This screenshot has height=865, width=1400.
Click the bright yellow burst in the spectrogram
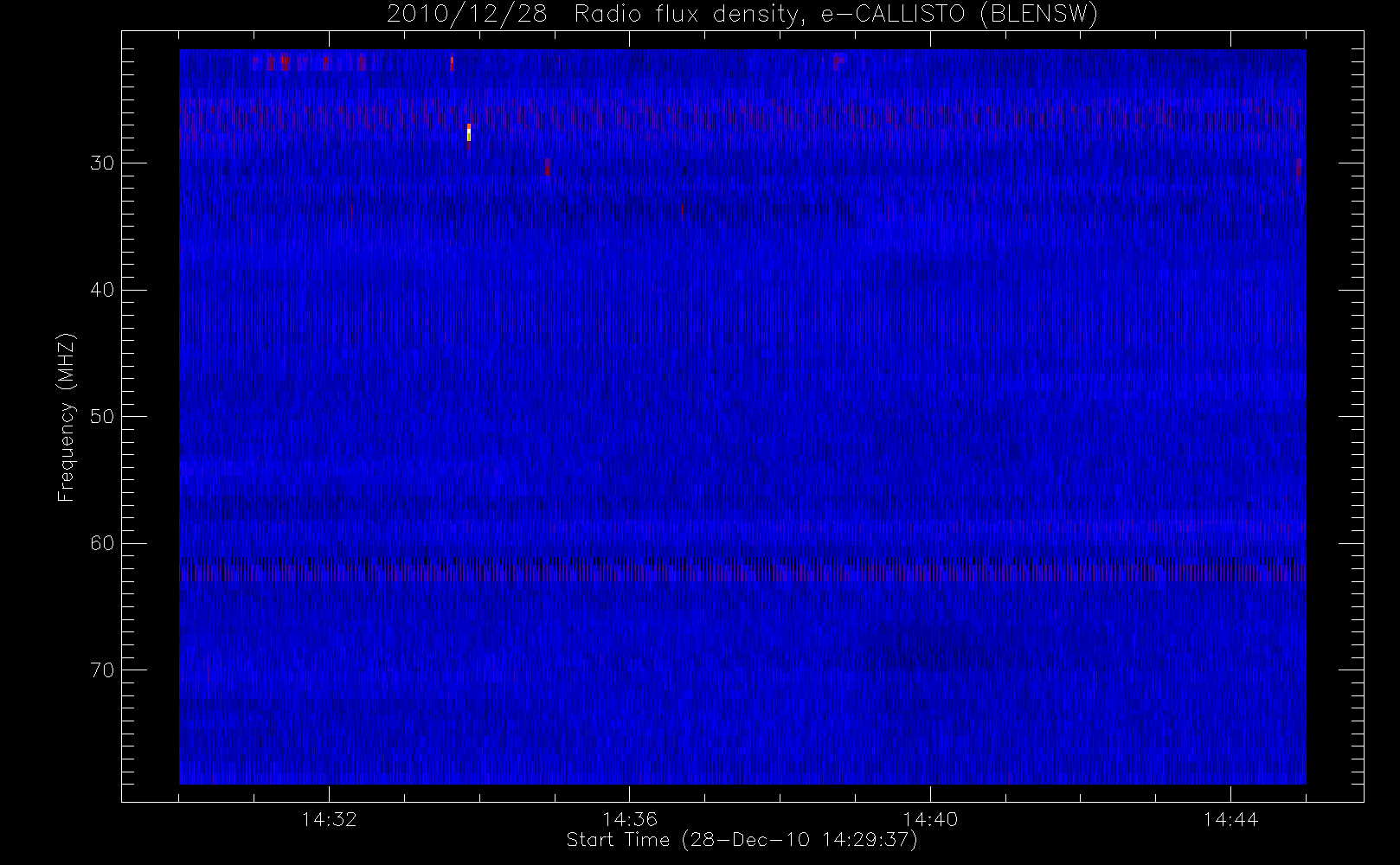pos(469,133)
